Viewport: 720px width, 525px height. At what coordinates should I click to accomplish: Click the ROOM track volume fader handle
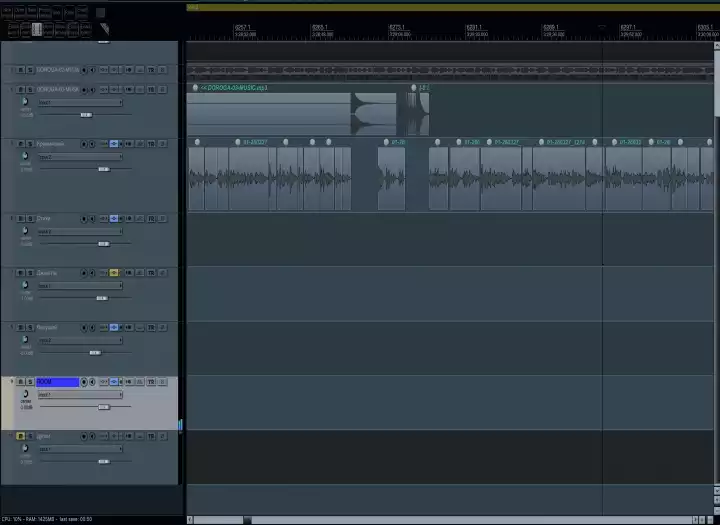[x=104, y=407]
